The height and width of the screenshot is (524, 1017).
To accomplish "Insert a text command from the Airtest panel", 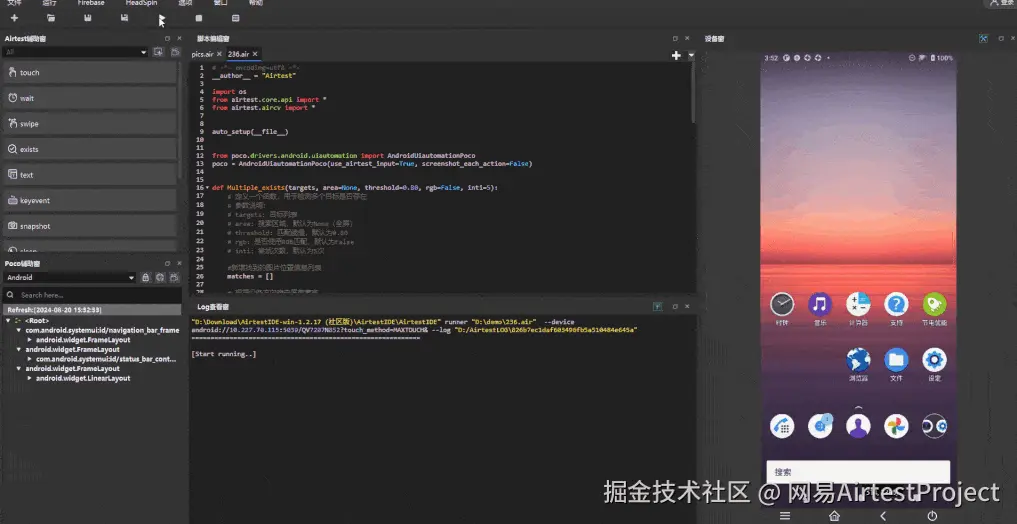I will [90, 175].
